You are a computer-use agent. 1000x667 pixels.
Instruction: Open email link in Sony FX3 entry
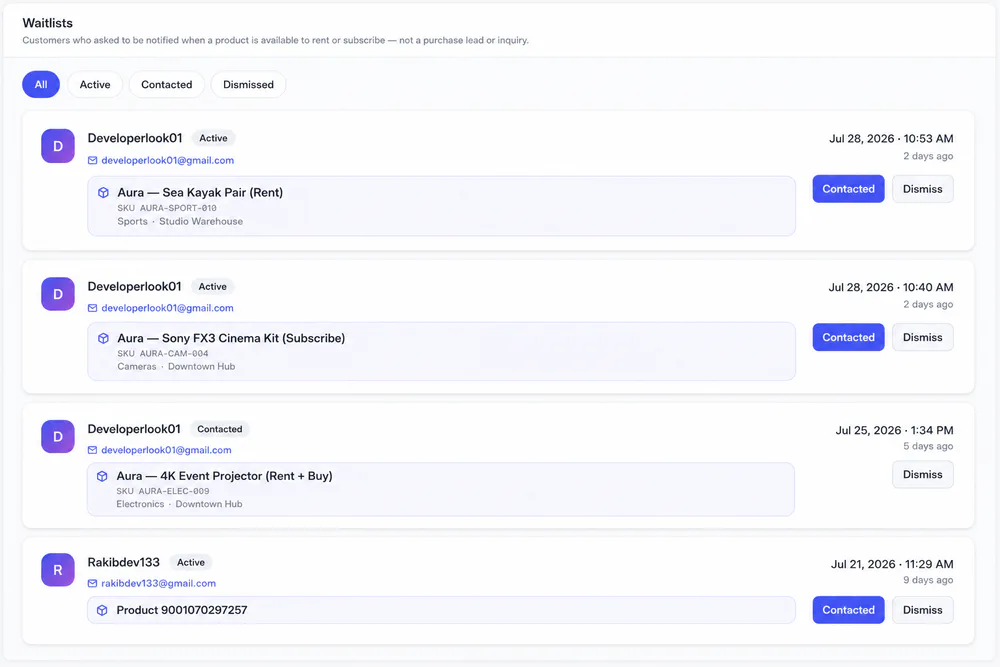click(167, 308)
